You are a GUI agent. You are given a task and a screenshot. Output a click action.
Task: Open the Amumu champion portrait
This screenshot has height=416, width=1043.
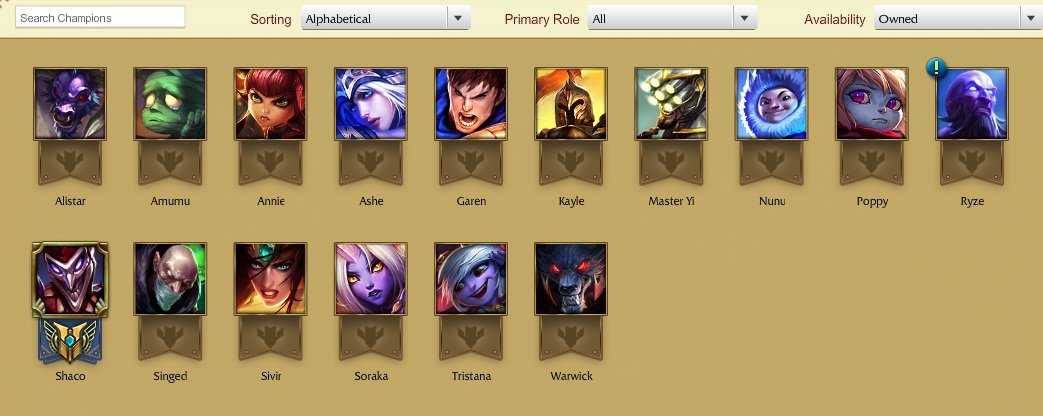tap(170, 104)
